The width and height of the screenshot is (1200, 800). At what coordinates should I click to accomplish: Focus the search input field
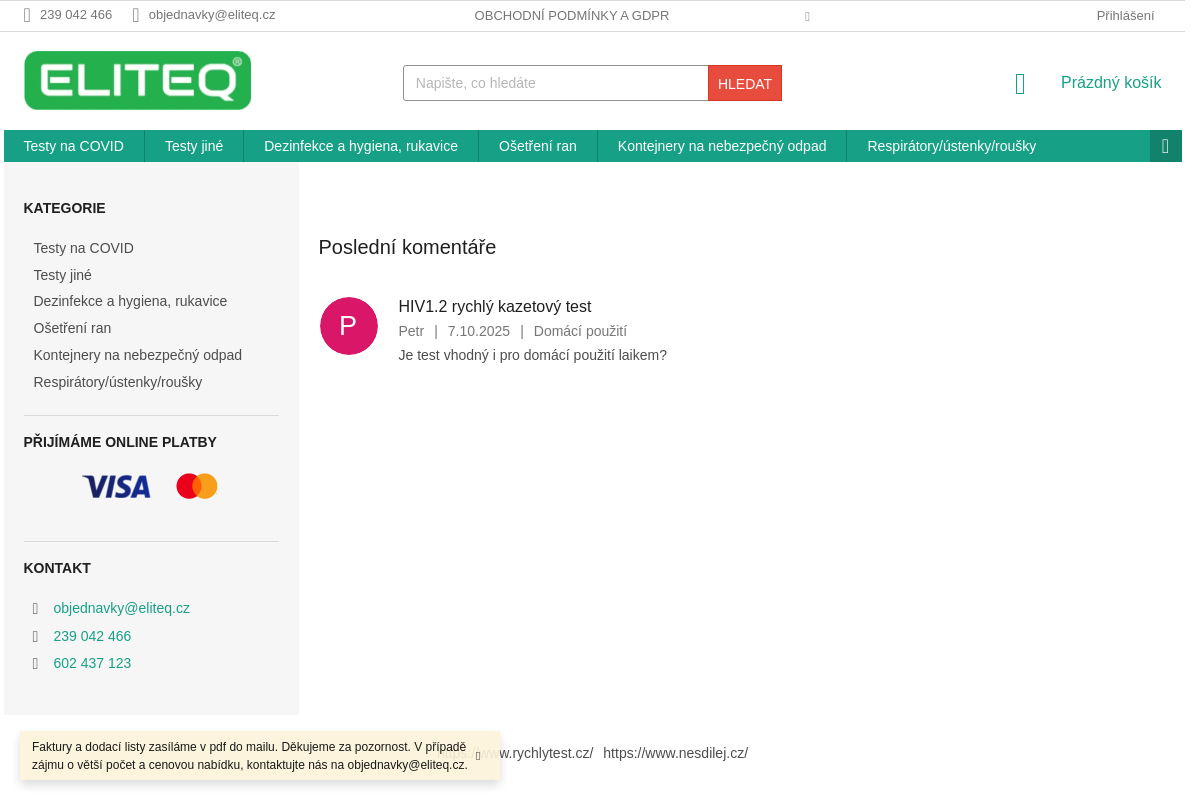point(555,83)
